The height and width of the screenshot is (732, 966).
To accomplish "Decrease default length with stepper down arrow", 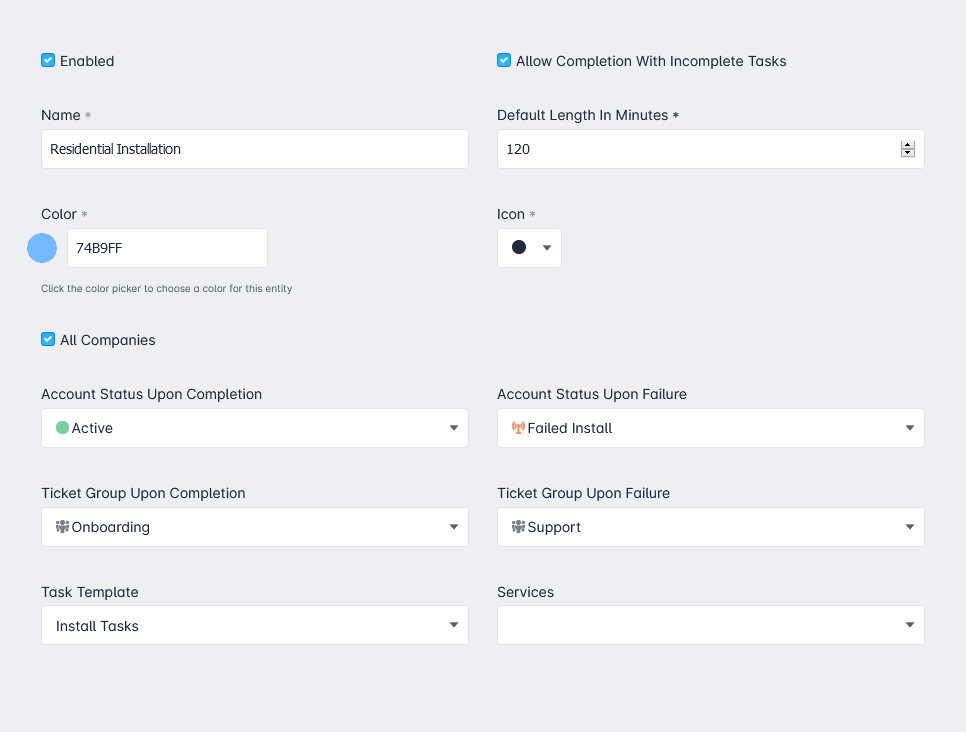I will pyautogui.click(x=907, y=153).
